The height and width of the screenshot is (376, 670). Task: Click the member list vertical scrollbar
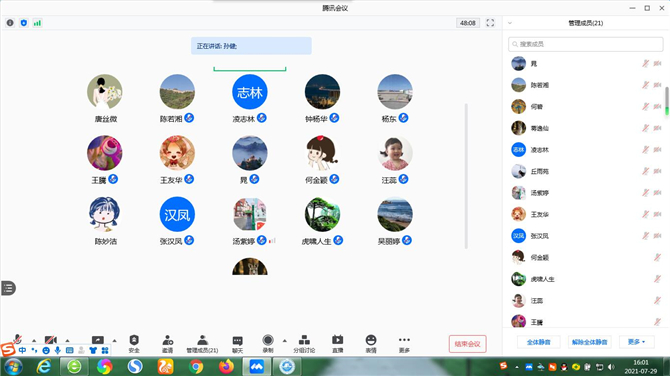[x=666, y=101]
